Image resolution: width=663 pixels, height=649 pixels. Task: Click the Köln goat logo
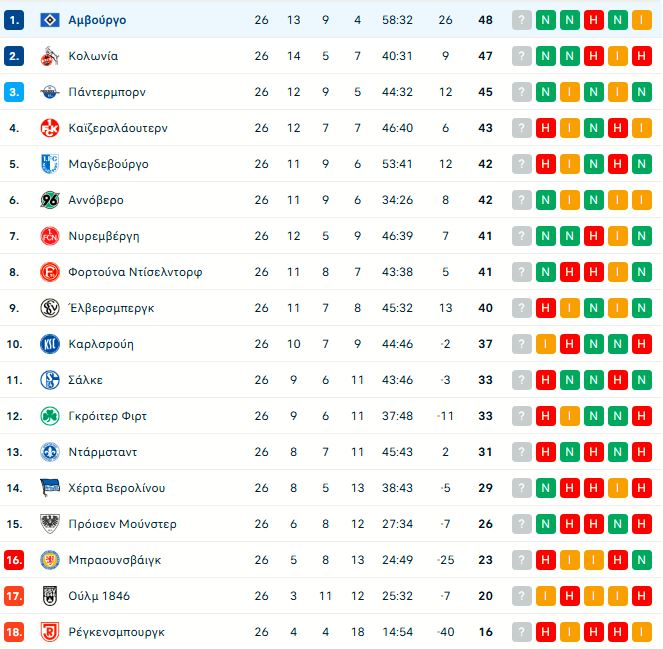(49, 56)
